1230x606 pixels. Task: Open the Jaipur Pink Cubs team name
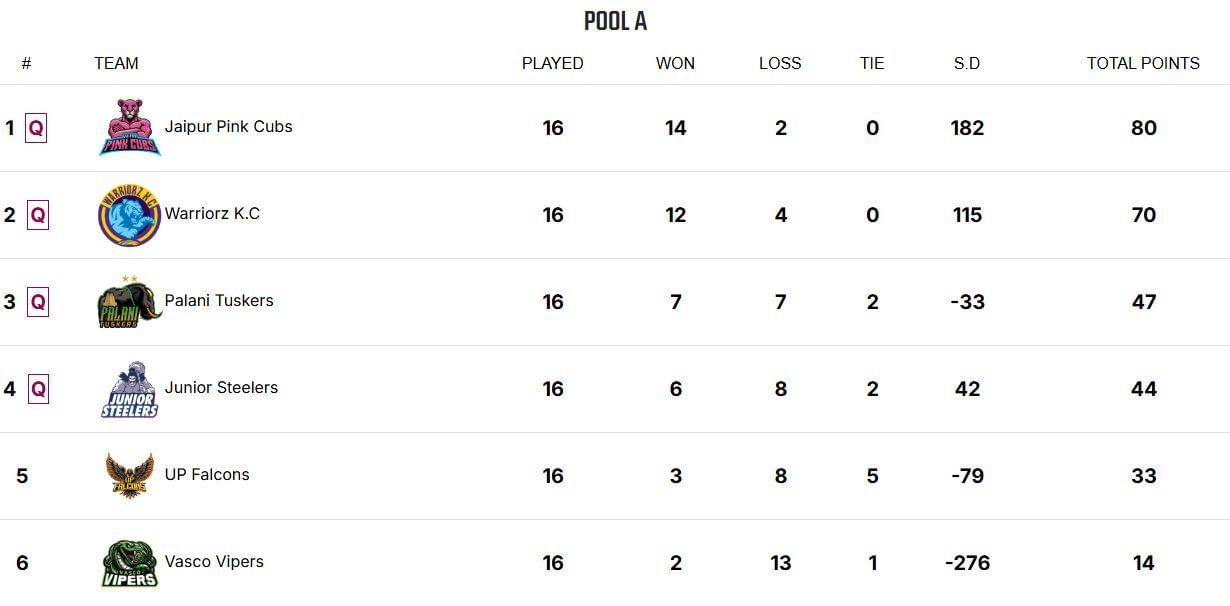228,127
